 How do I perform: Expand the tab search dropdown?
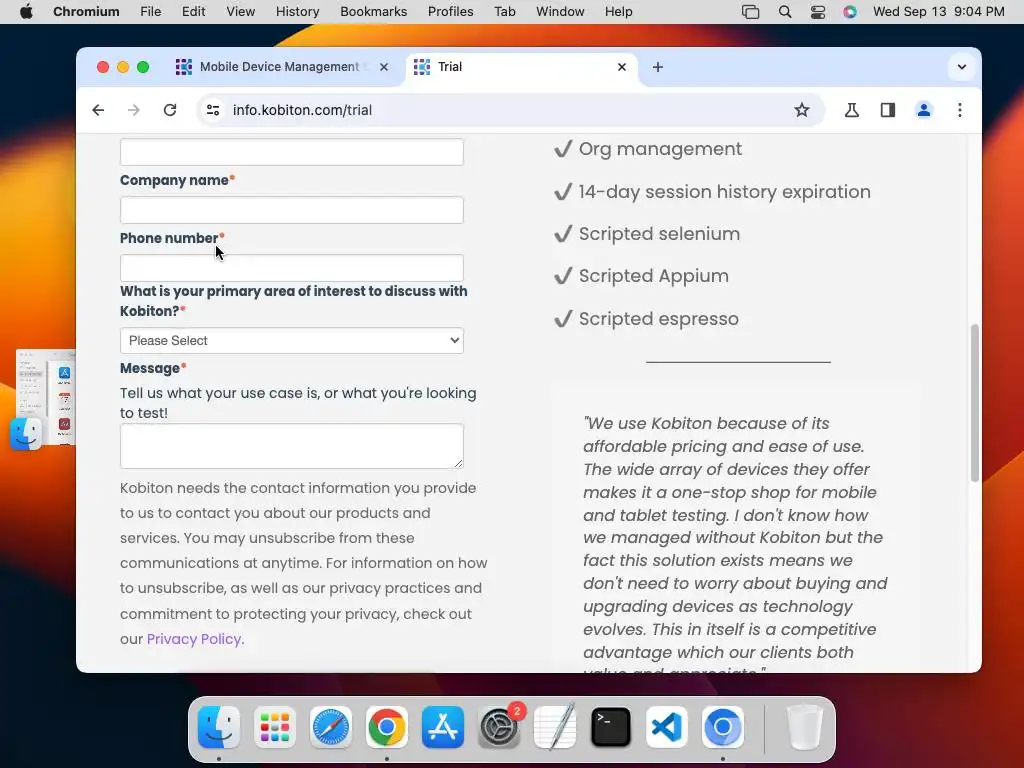tap(961, 67)
